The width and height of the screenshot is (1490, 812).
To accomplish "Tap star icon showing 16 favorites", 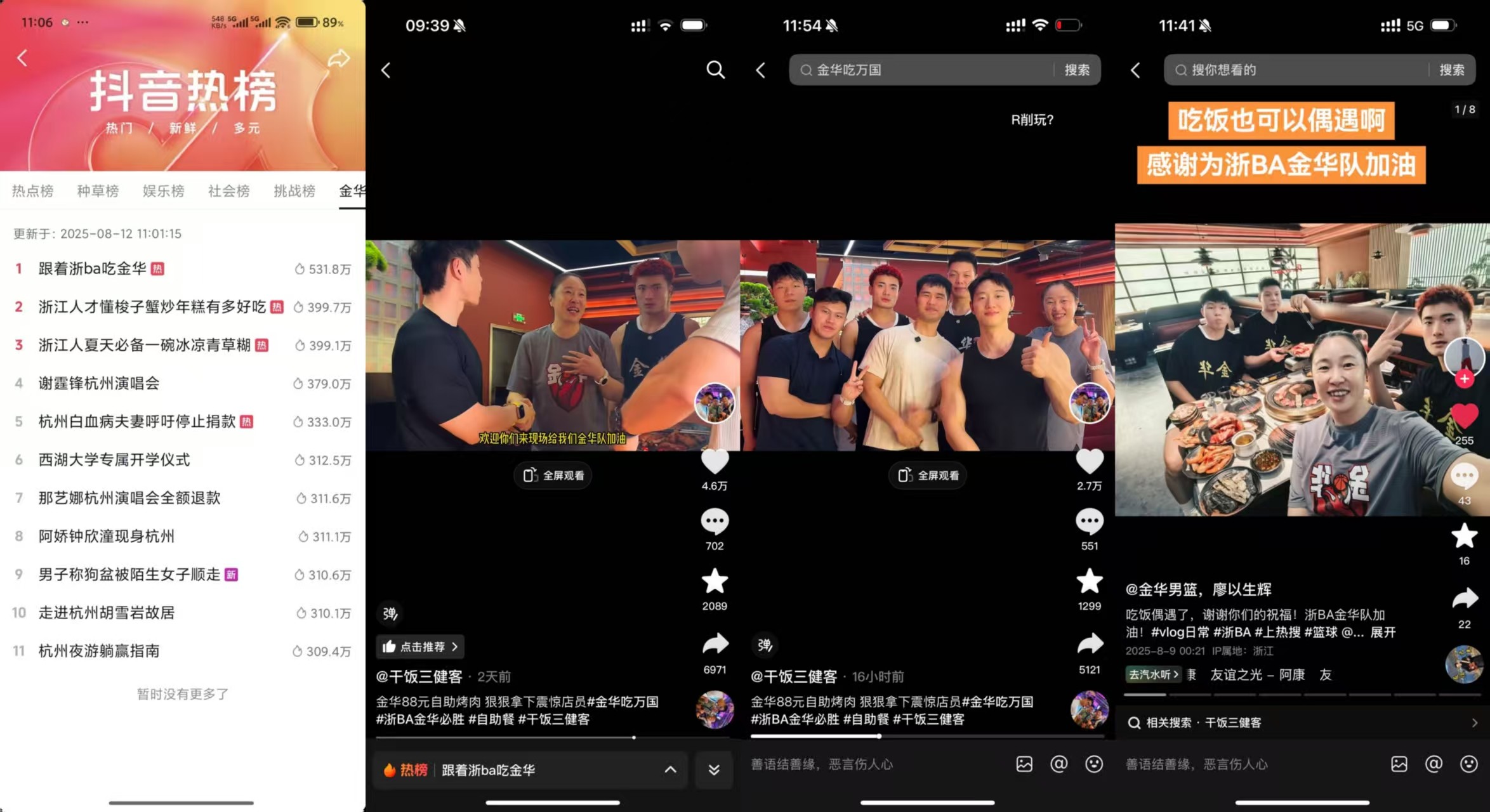I will 1465,536.
